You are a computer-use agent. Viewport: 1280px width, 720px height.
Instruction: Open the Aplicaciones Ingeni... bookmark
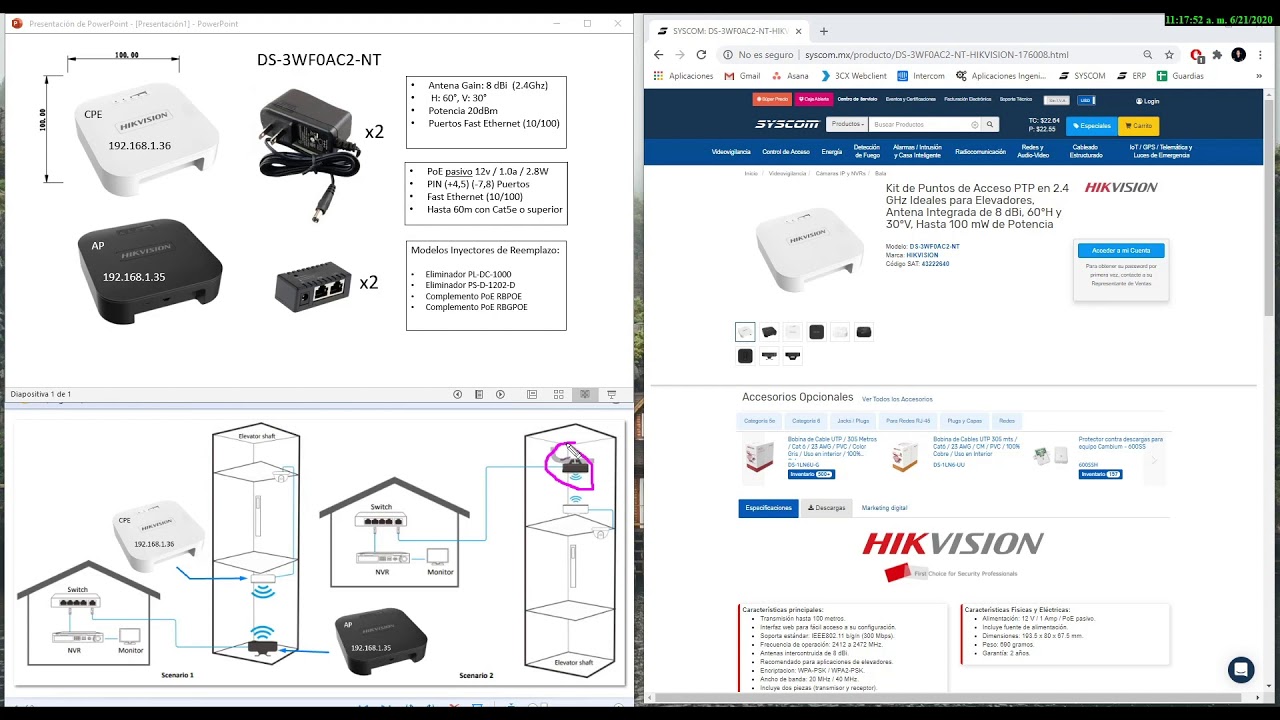point(1001,76)
